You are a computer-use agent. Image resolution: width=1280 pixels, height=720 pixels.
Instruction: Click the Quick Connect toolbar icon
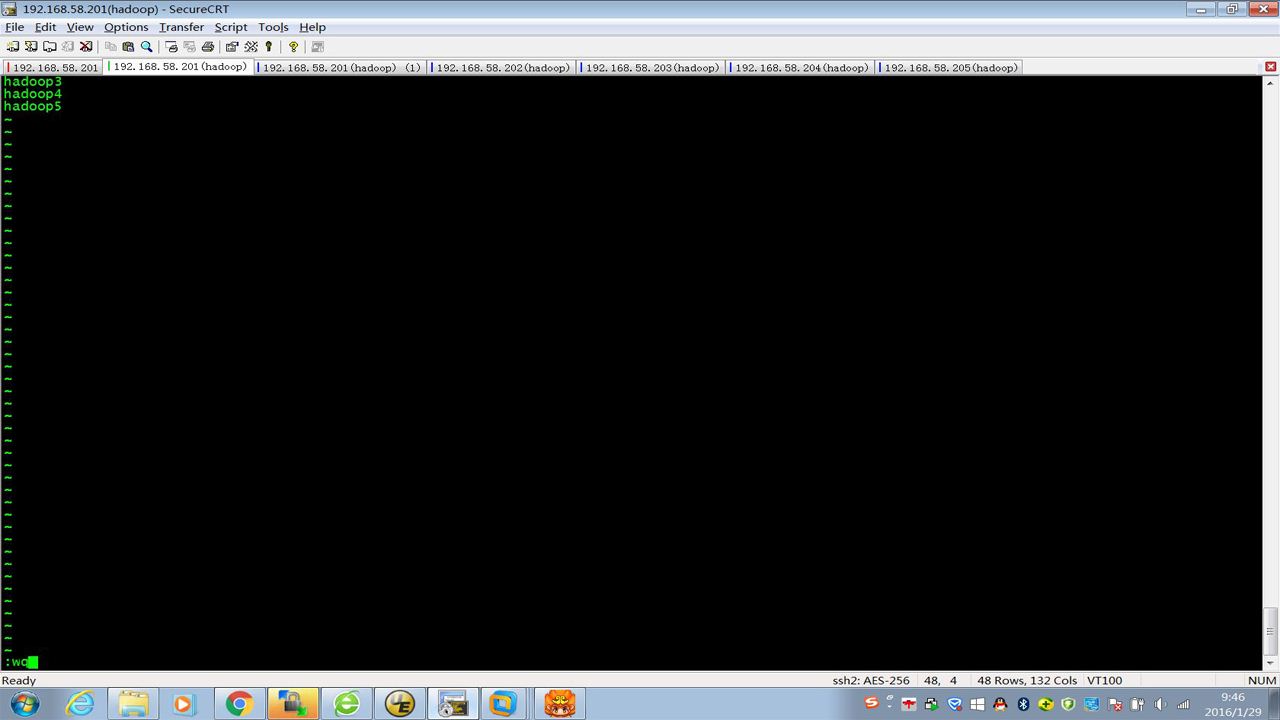(x=31, y=47)
